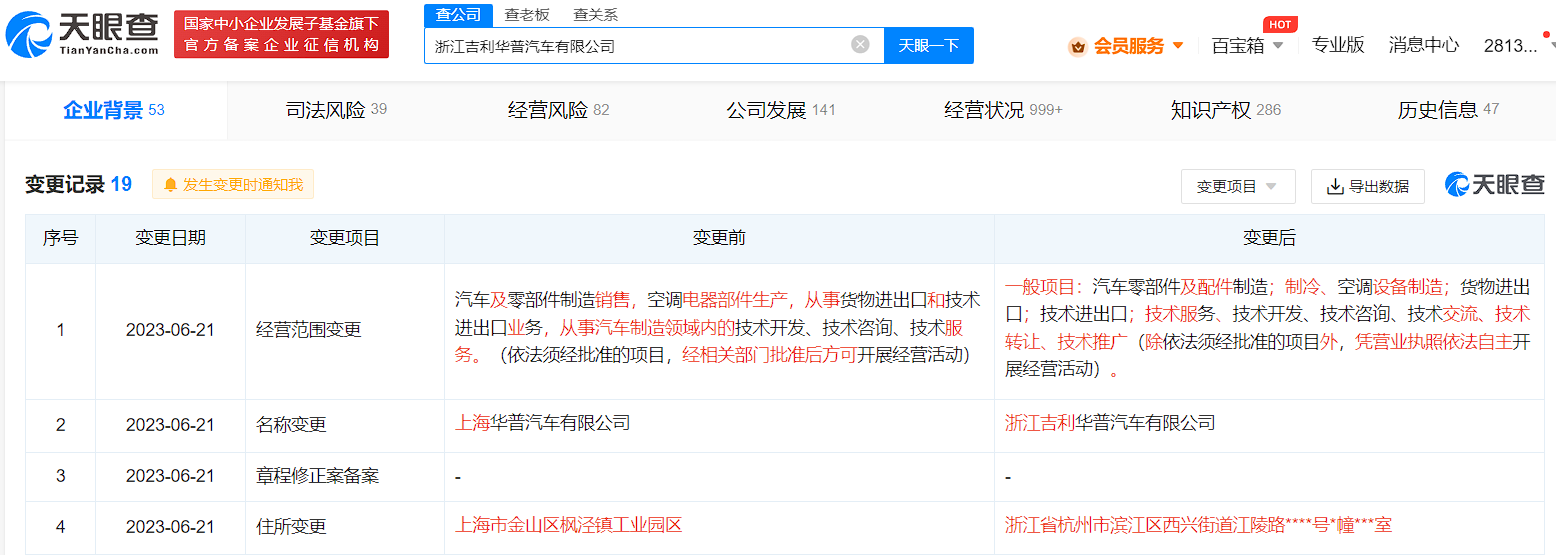Click 上海华普汽车有限公司 in the before column

coord(543,423)
